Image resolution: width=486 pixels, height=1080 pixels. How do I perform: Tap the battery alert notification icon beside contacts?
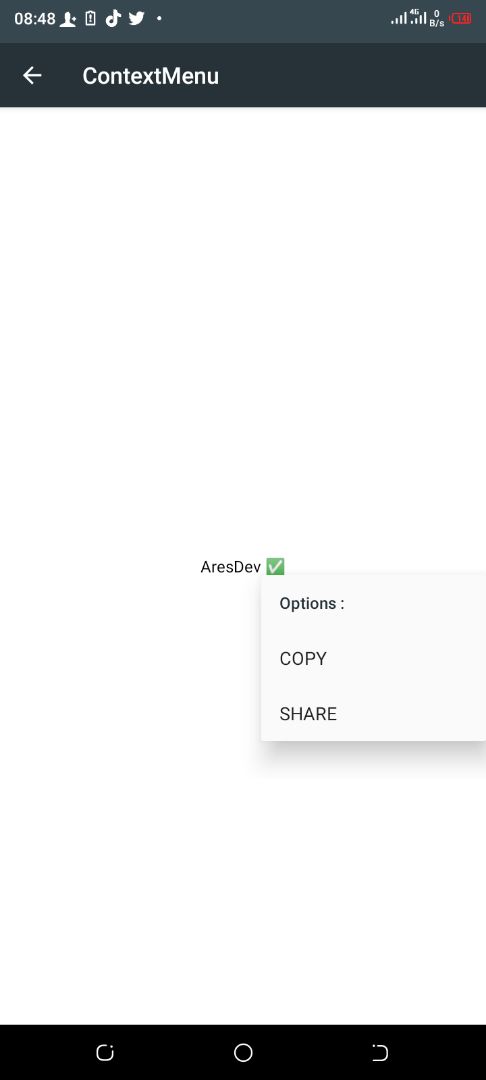coord(90,19)
